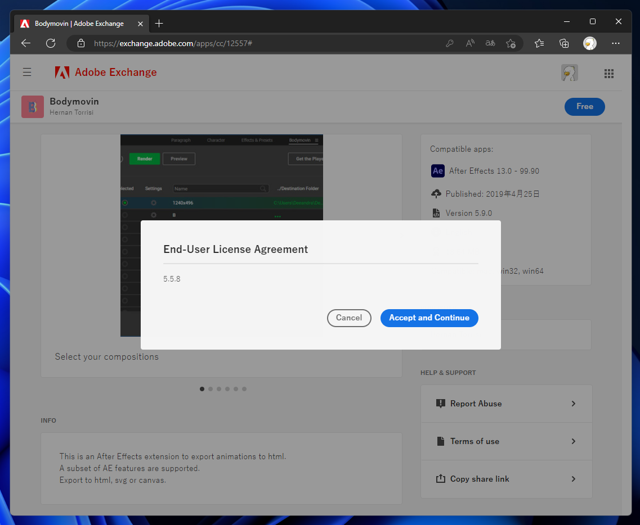This screenshot has width=640, height=525.
Task: Open Report Abuse
Action: click(x=506, y=403)
